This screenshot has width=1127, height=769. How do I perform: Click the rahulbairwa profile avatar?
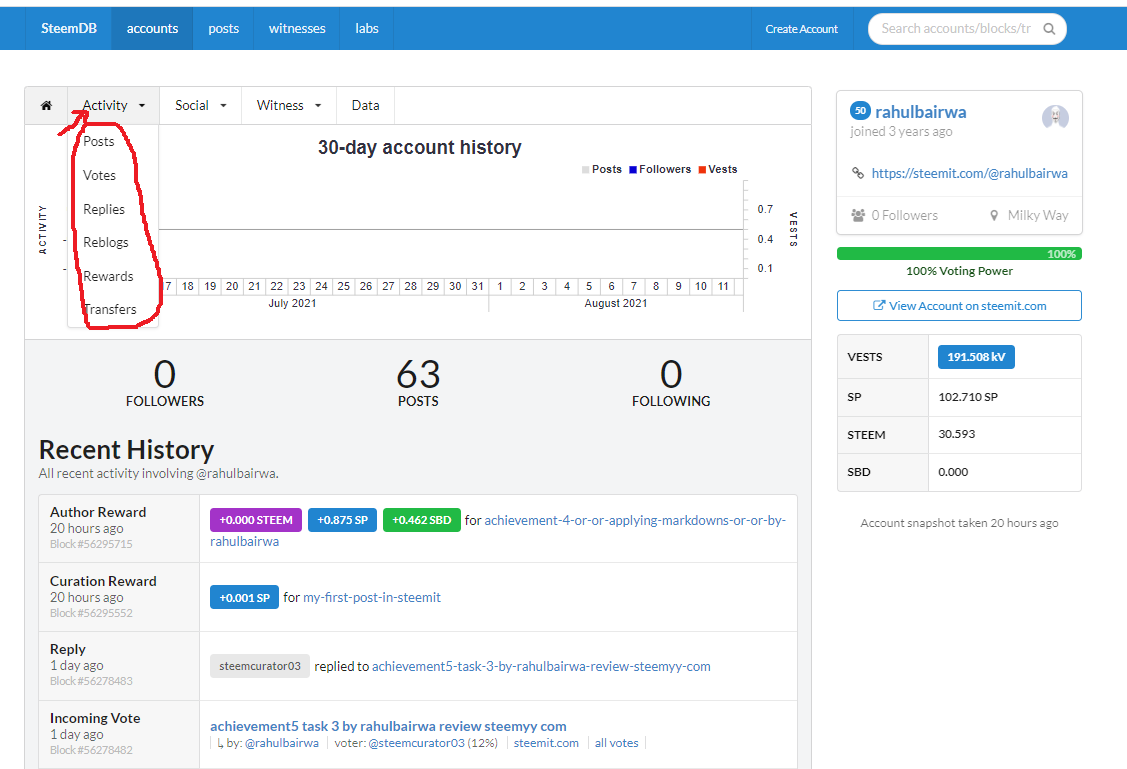click(1055, 116)
